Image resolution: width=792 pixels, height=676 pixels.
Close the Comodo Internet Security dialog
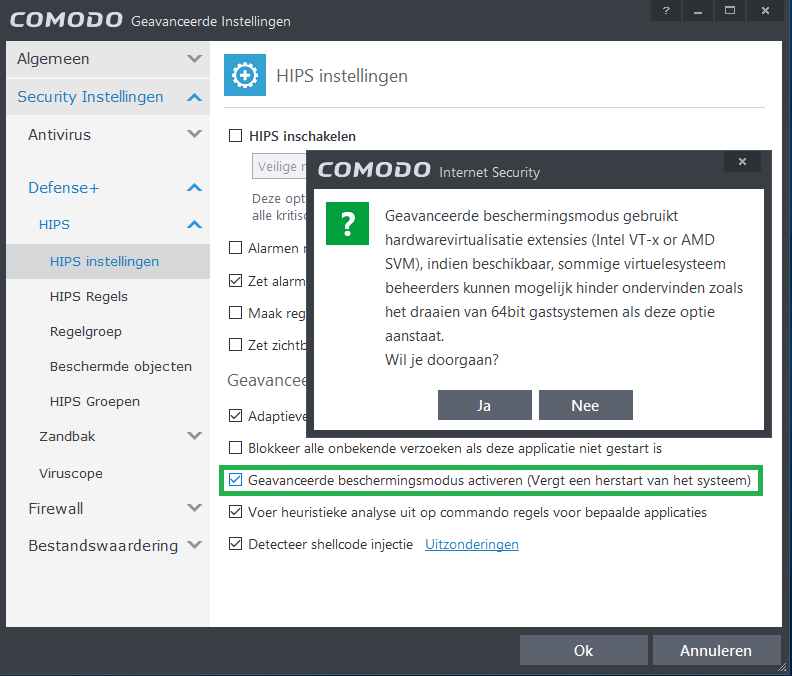(742, 162)
